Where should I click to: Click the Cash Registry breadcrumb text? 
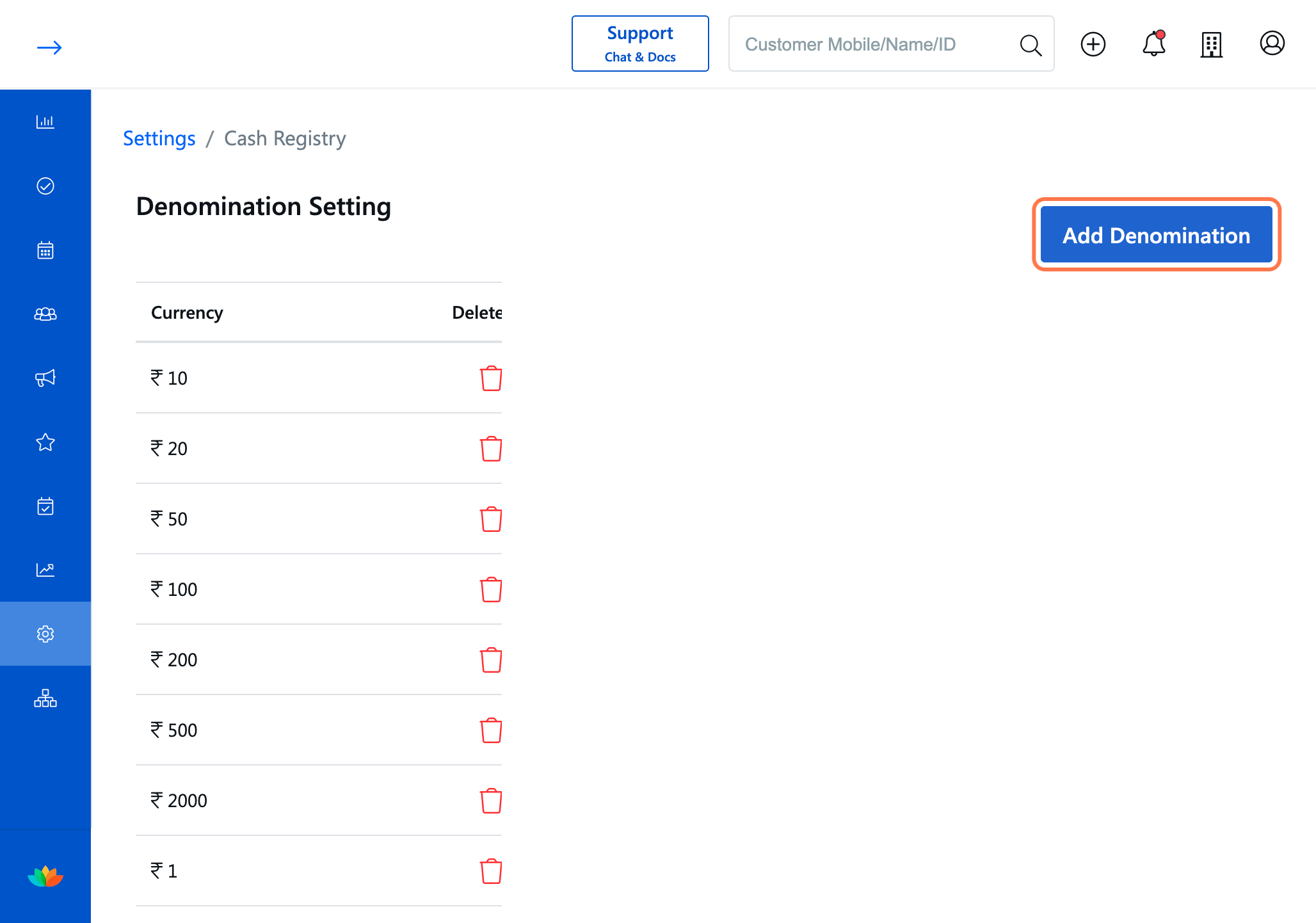click(285, 138)
